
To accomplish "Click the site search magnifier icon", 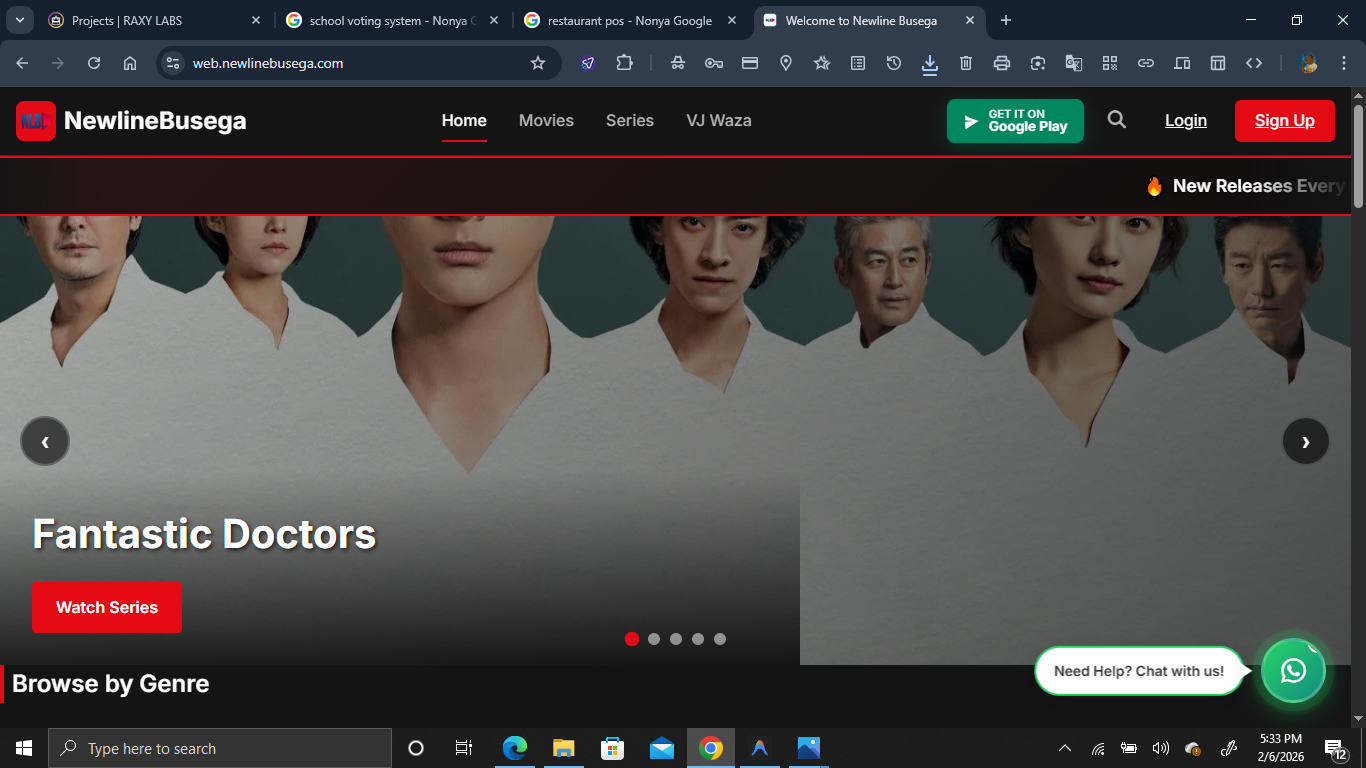I will 1116,120.
